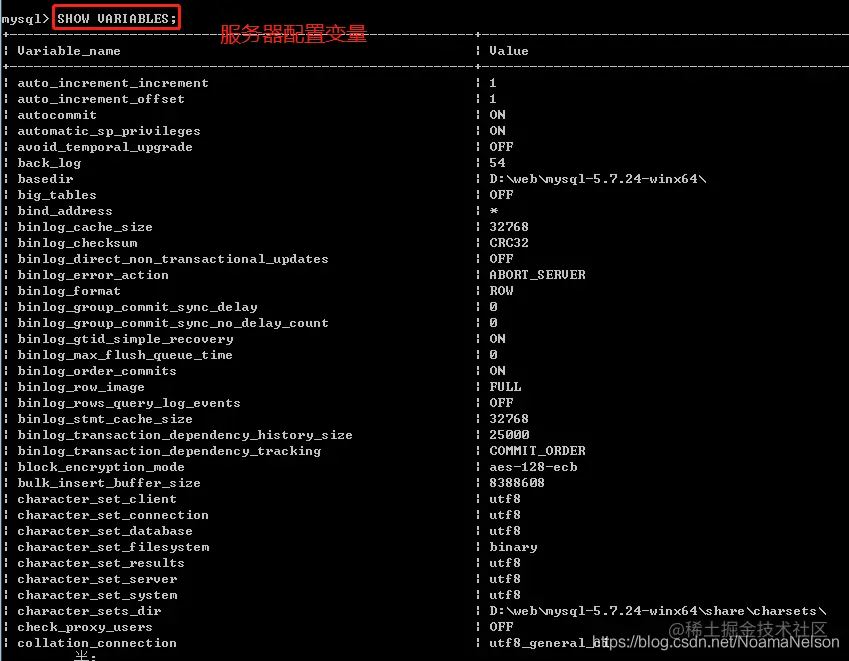Click binlog_row_image variable name
The image size is (849, 661).
click(x=81, y=387)
